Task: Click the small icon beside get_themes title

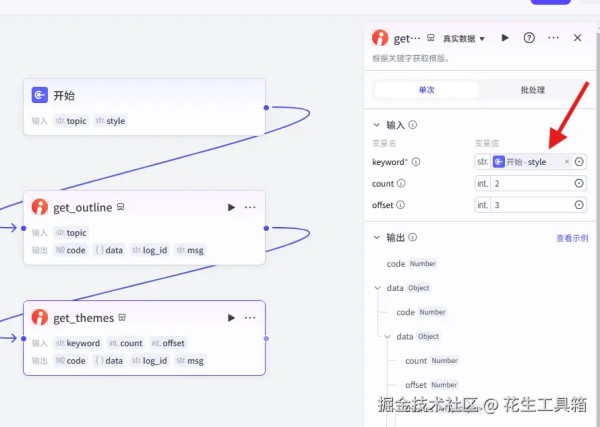Action: coord(122,318)
